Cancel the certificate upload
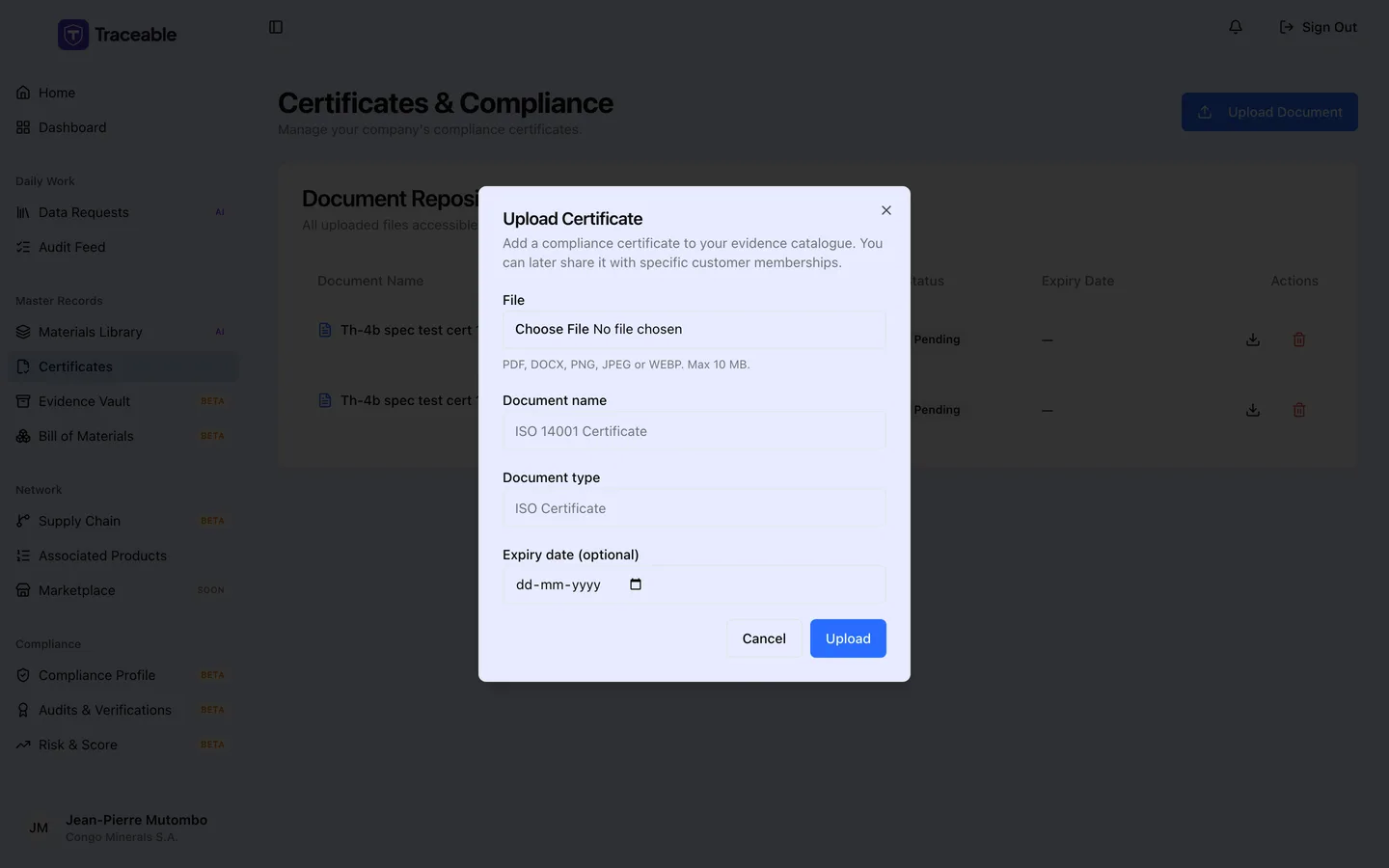Screen dimensions: 1389x868 point(764,638)
